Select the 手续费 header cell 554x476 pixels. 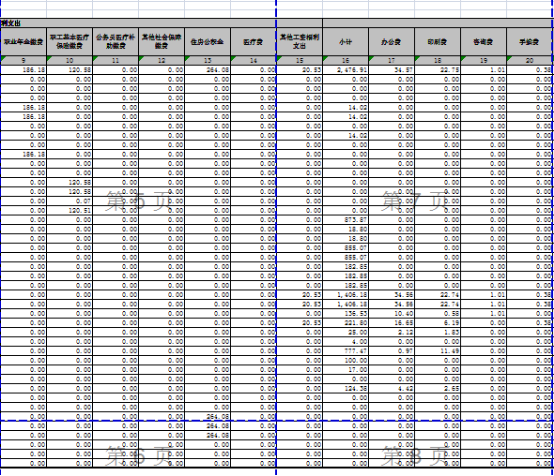point(529,42)
